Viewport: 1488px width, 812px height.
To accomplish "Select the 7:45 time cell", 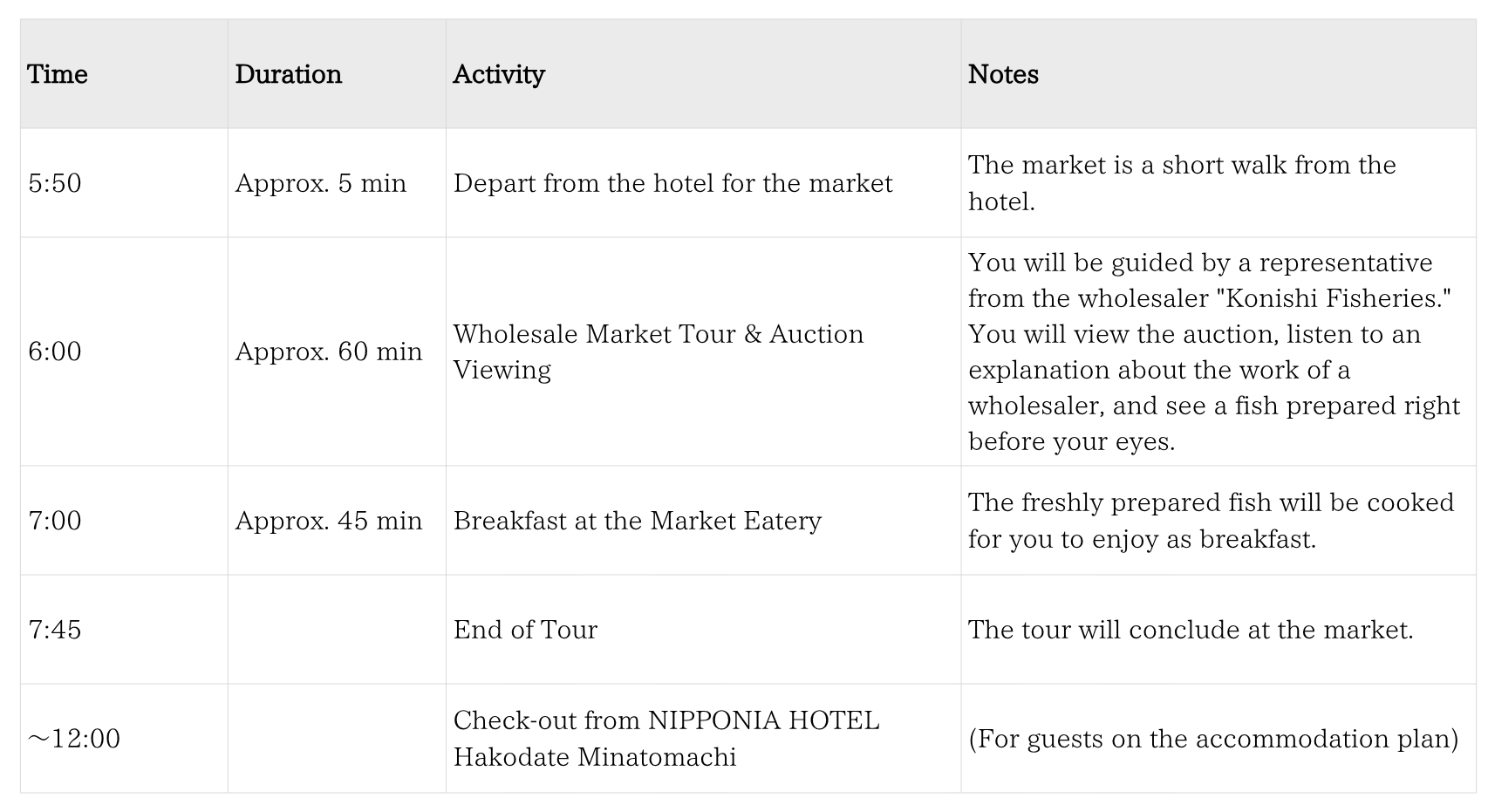I will 55,630.
